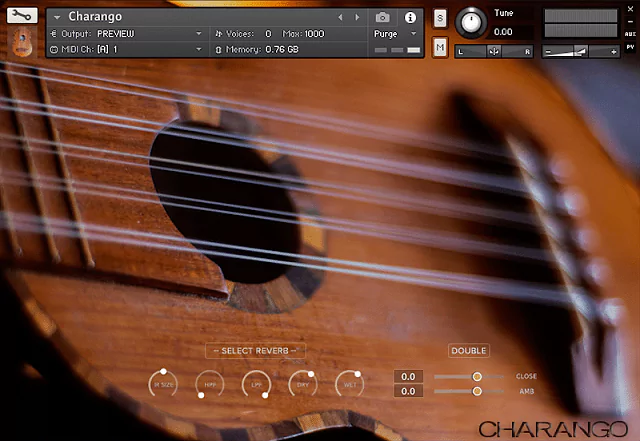The image size is (640, 441).
Task: Increase volume with the plus icon
Action: (613, 52)
